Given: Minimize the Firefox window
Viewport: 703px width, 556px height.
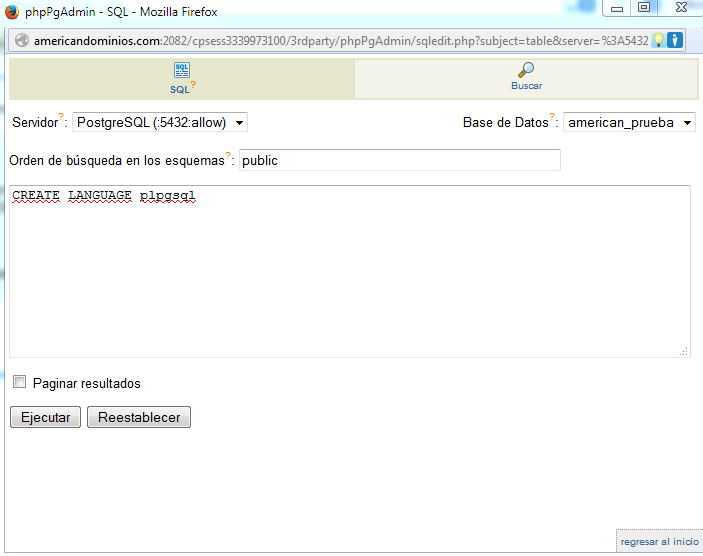Looking at the screenshot, I should click(617, 8).
